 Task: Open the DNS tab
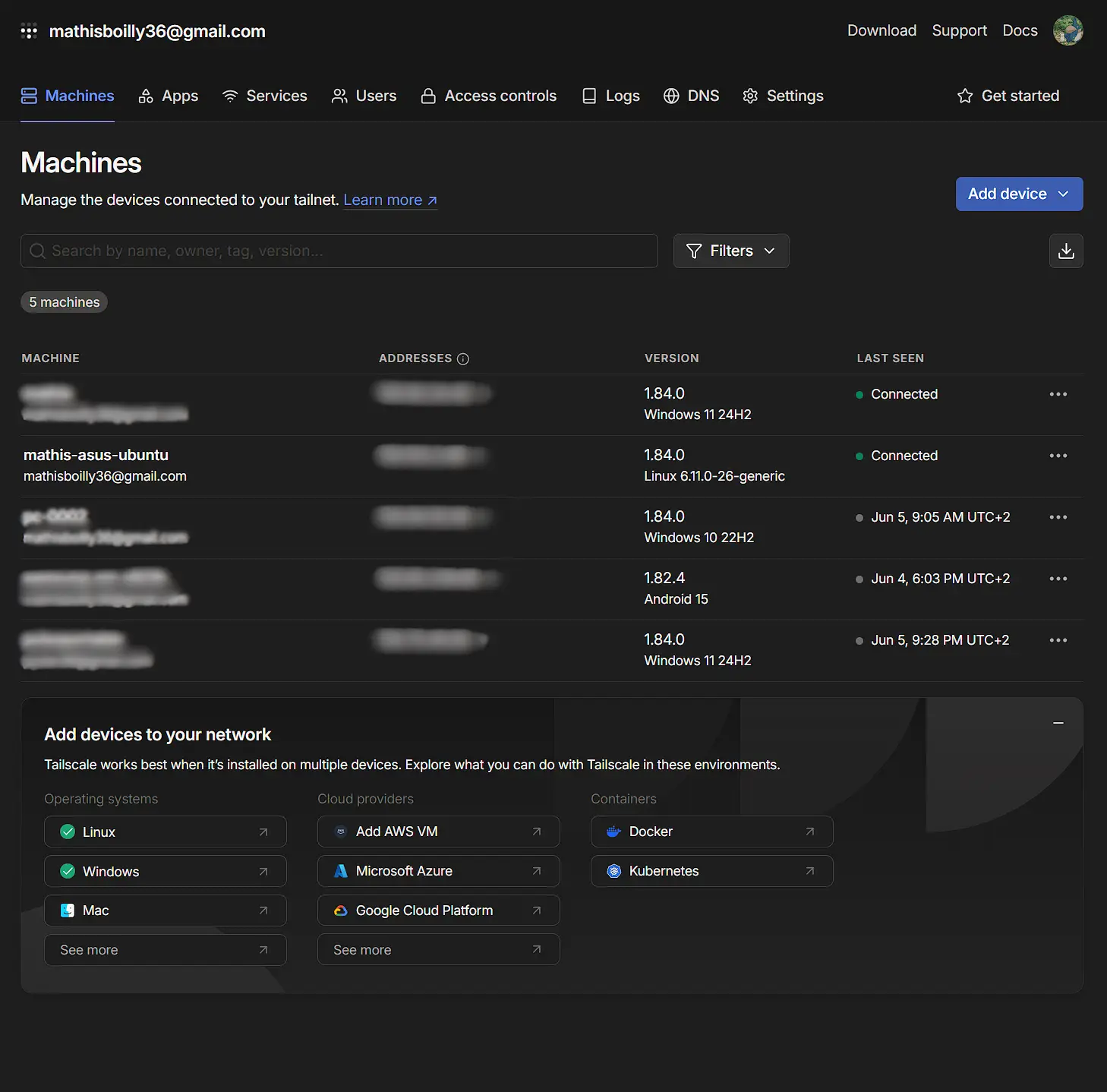pyautogui.click(x=691, y=96)
